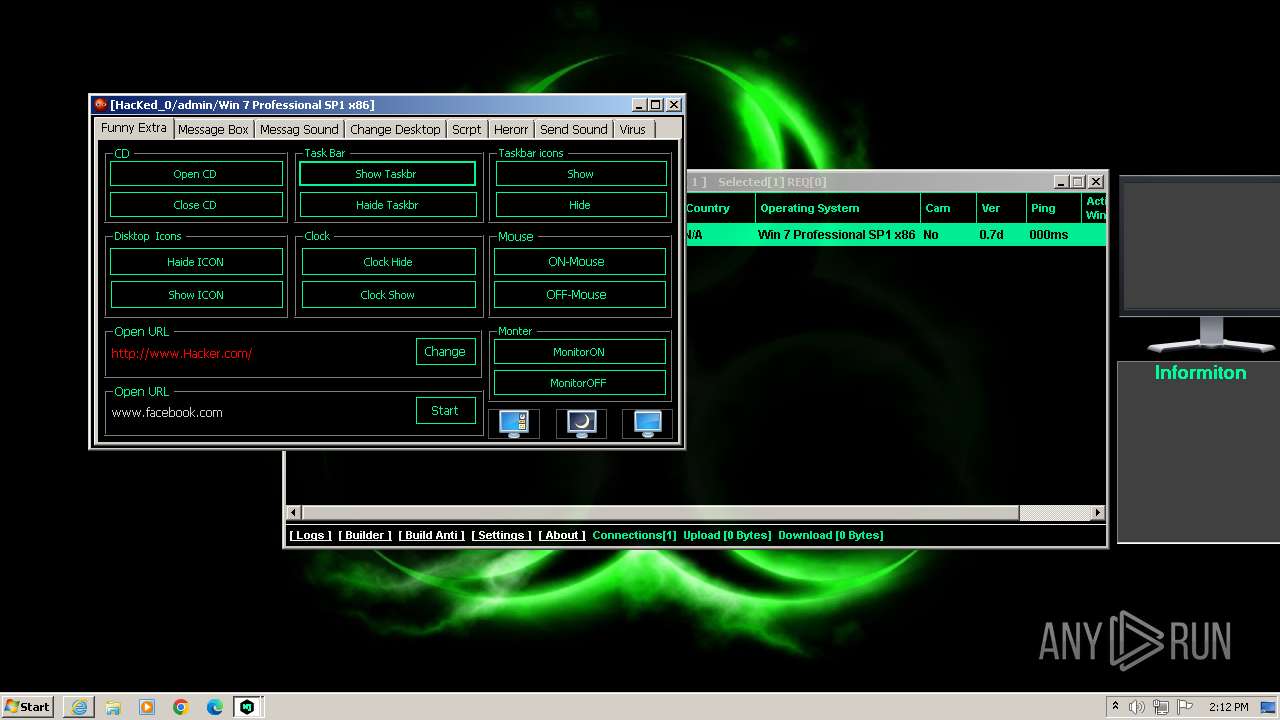
Task: Open the Windows Start menu
Action: (x=28, y=707)
